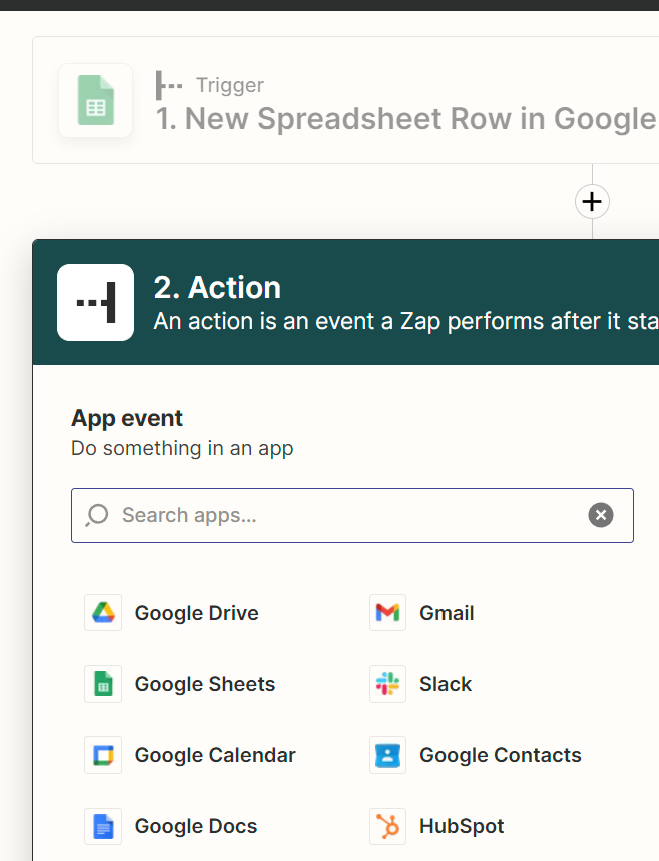
Task: Clear the search with the X button
Action: [x=600, y=516]
